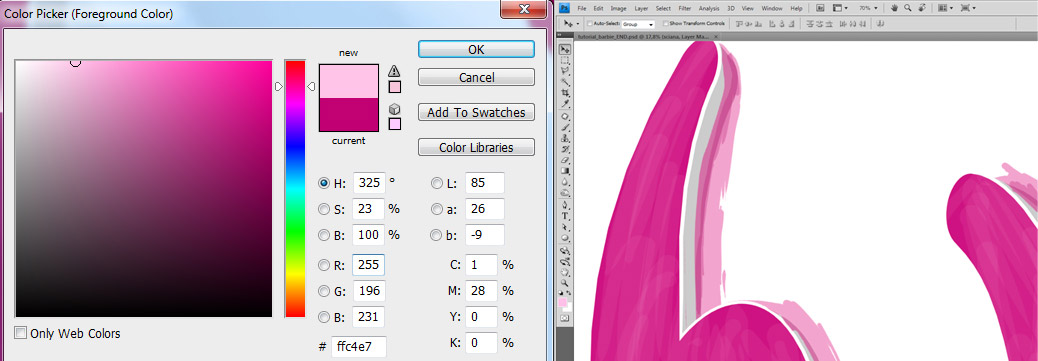The height and width of the screenshot is (361, 1038).
Task: Select the Zoom tool in the toolbox
Action: (x=565, y=282)
